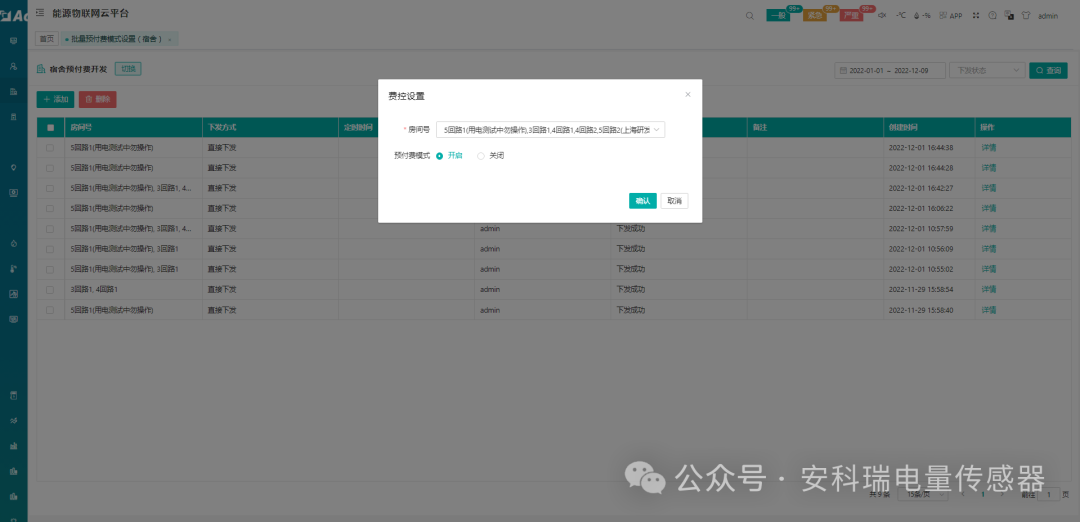Click the thermometer icon in left sidebar
The width and height of the screenshot is (1080, 522).
pos(13,269)
